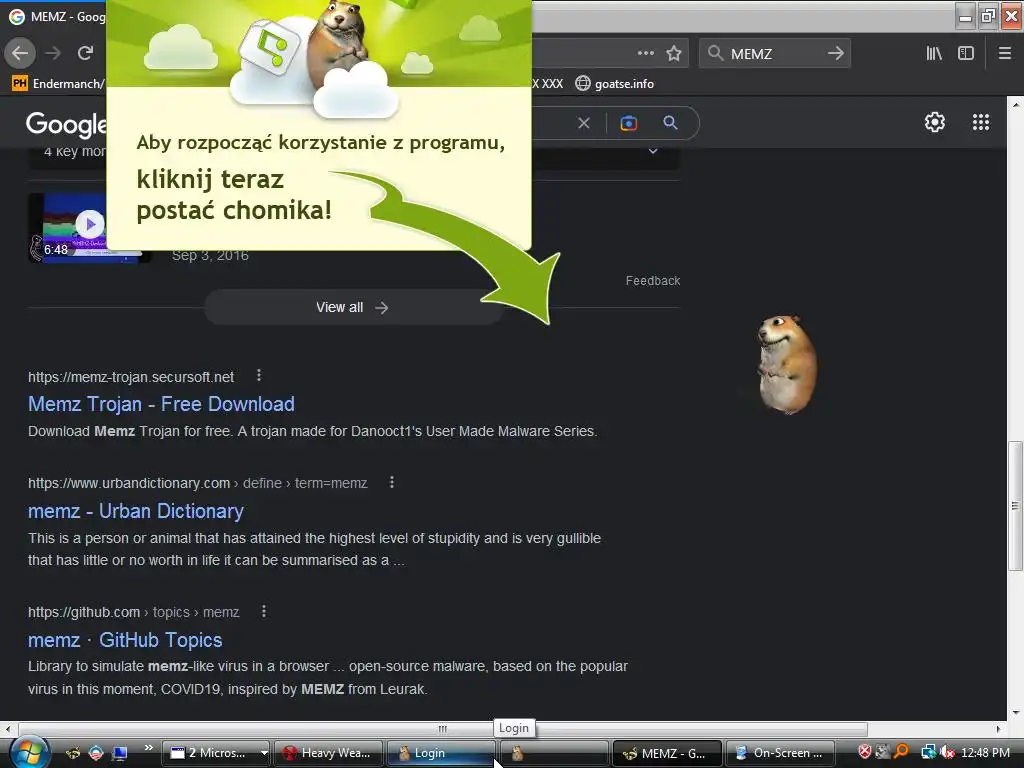Go back using browser back arrow

tap(20, 53)
